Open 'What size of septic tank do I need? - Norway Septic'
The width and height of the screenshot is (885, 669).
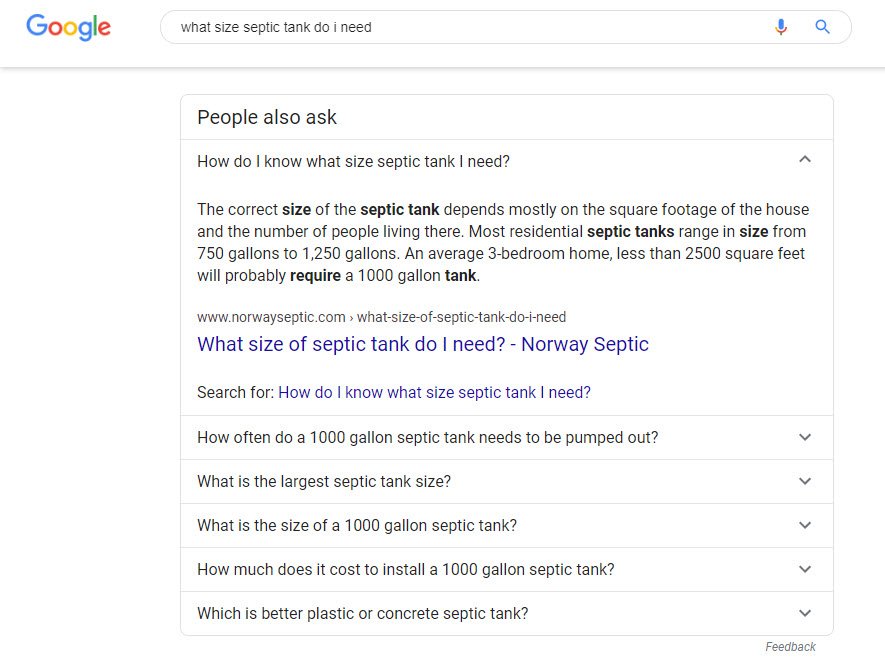pyautogui.click(x=423, y=344)
